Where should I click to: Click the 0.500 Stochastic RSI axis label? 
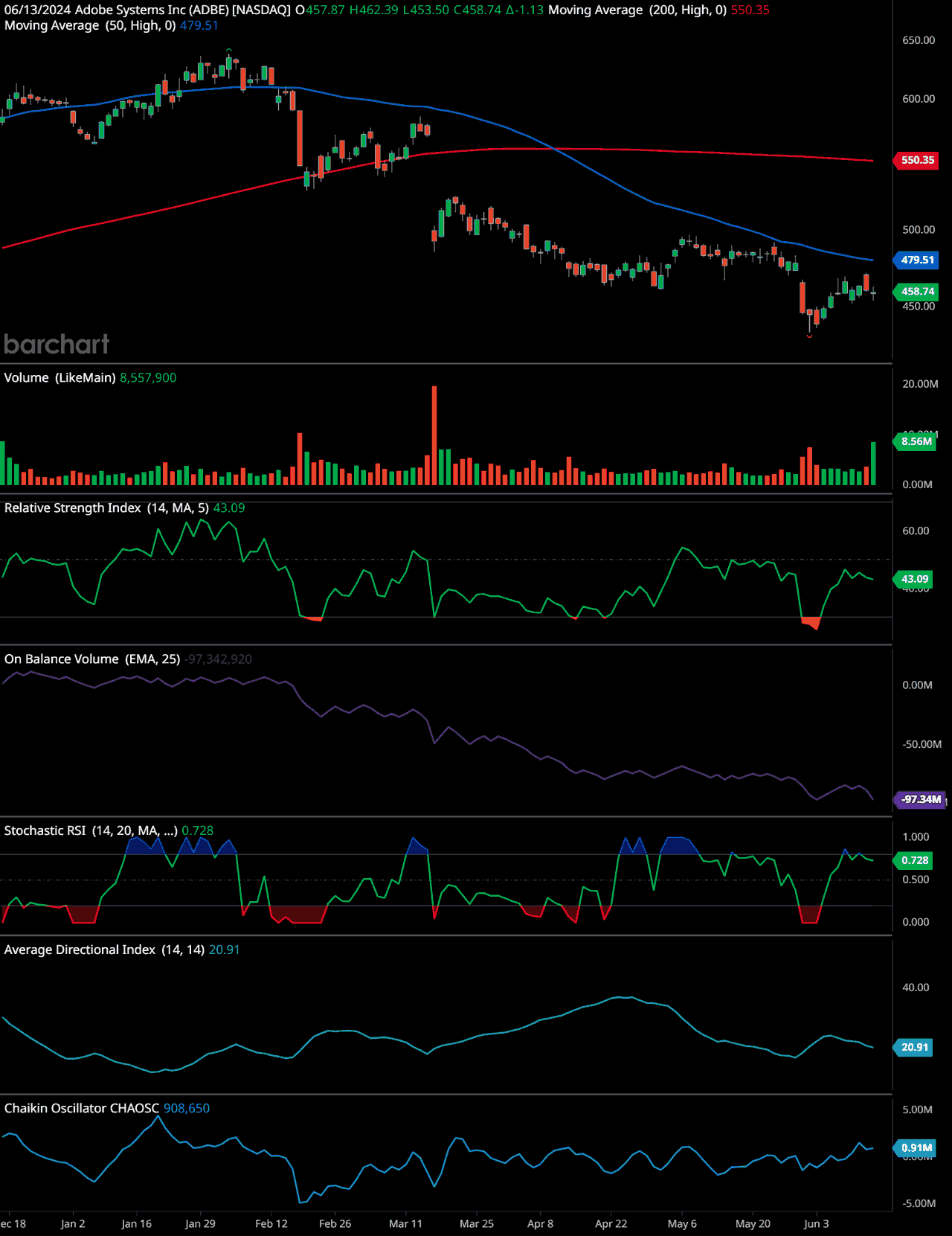click(916, 880)
